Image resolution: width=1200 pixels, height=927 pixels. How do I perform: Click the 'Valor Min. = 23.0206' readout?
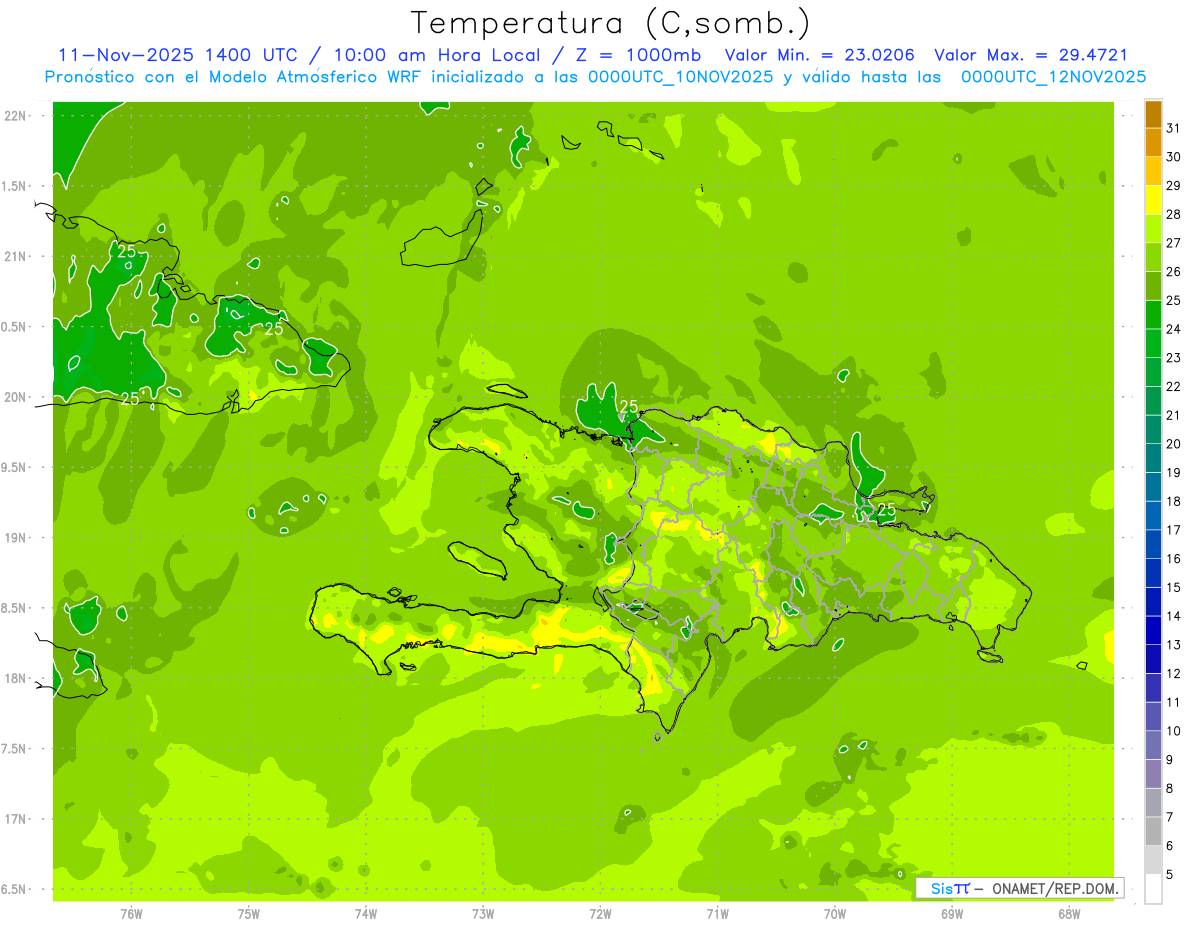tap(821, 55)
